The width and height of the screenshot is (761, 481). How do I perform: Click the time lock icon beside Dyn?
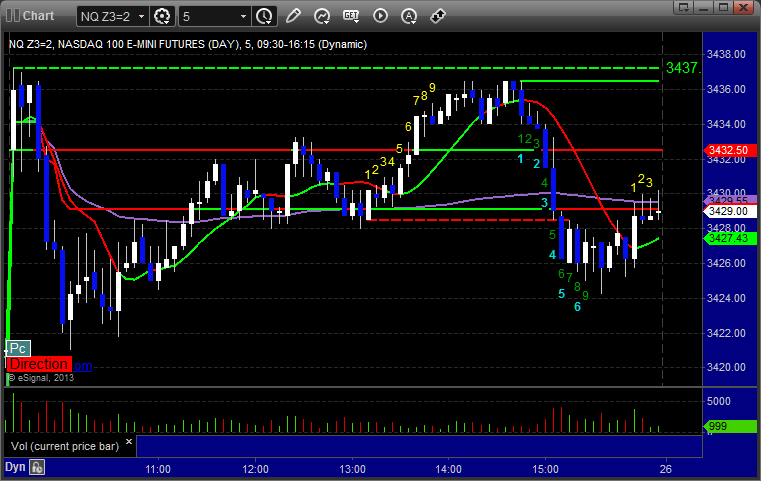[37, 467]
